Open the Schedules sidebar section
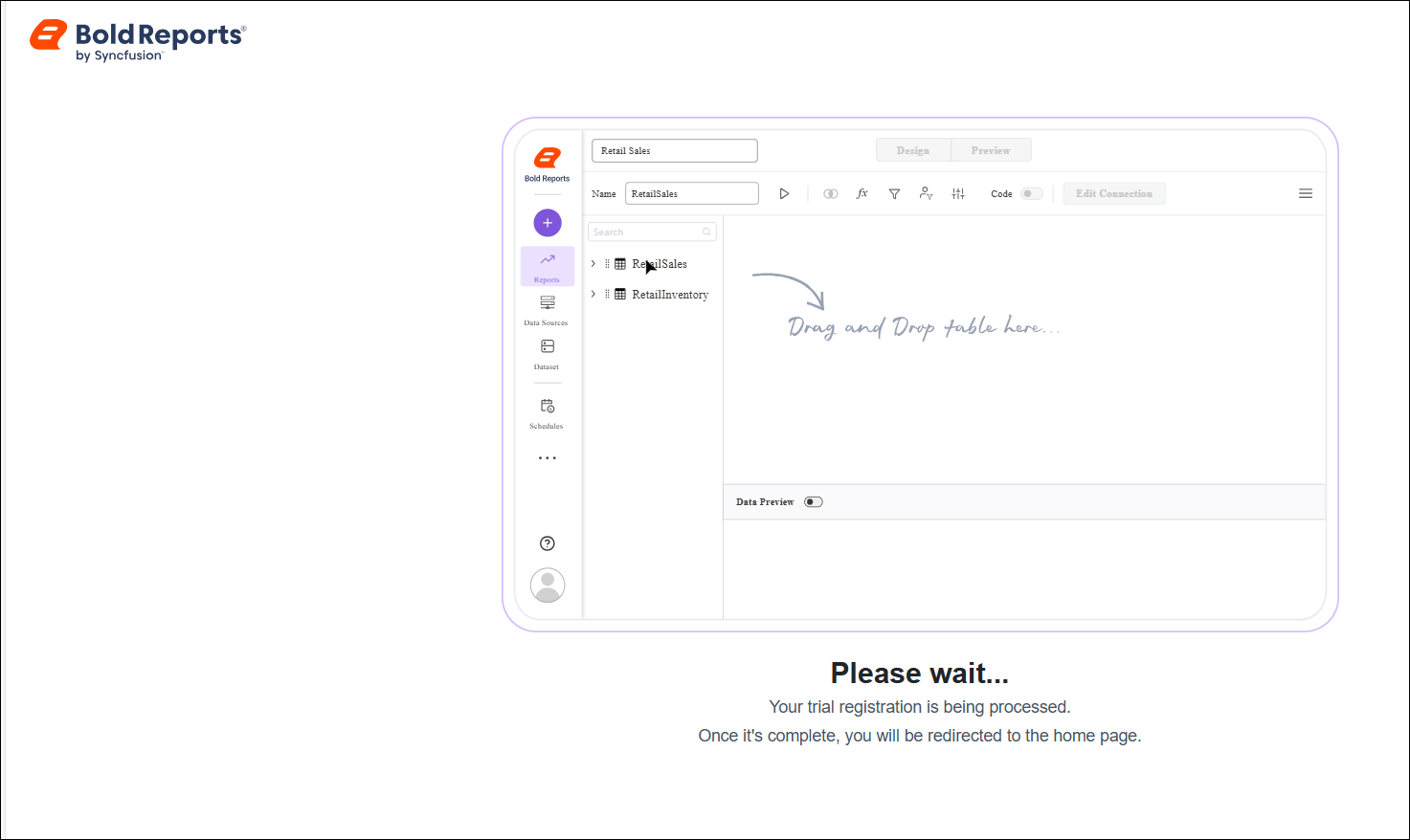Image resolution: width=1410 pixels, height=840 pixels. click(x=547, y=413)
